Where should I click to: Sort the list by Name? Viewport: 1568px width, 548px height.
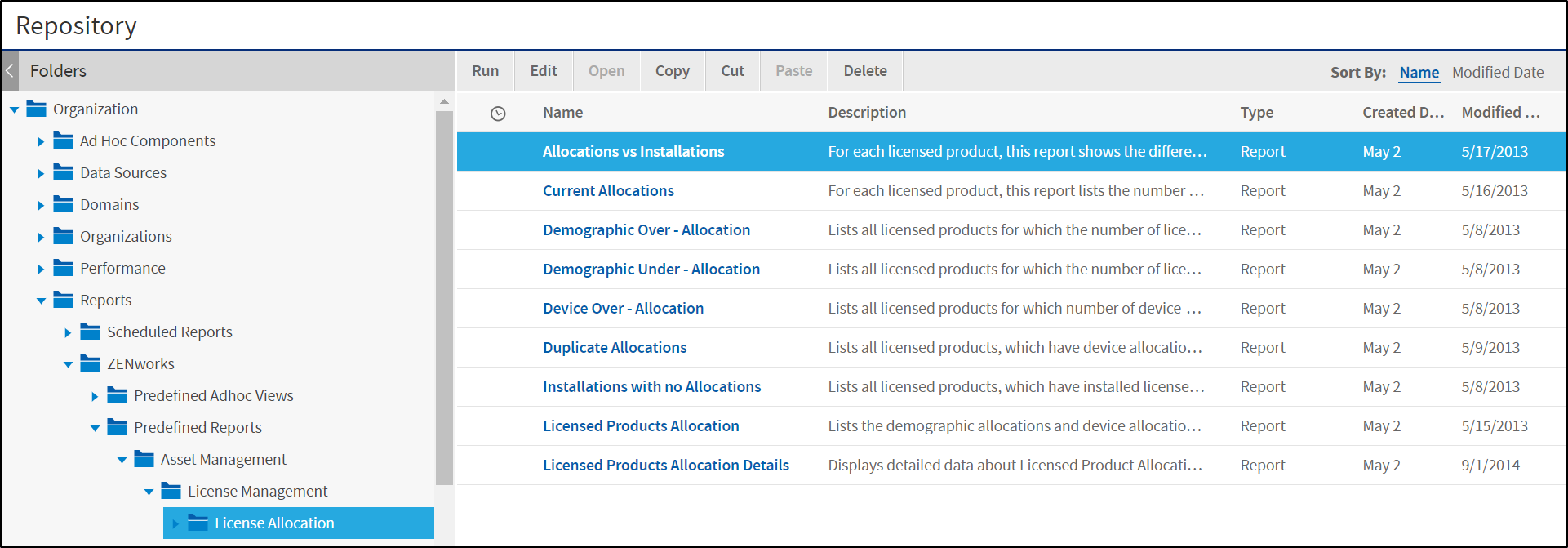click(x=1419, y=73)
